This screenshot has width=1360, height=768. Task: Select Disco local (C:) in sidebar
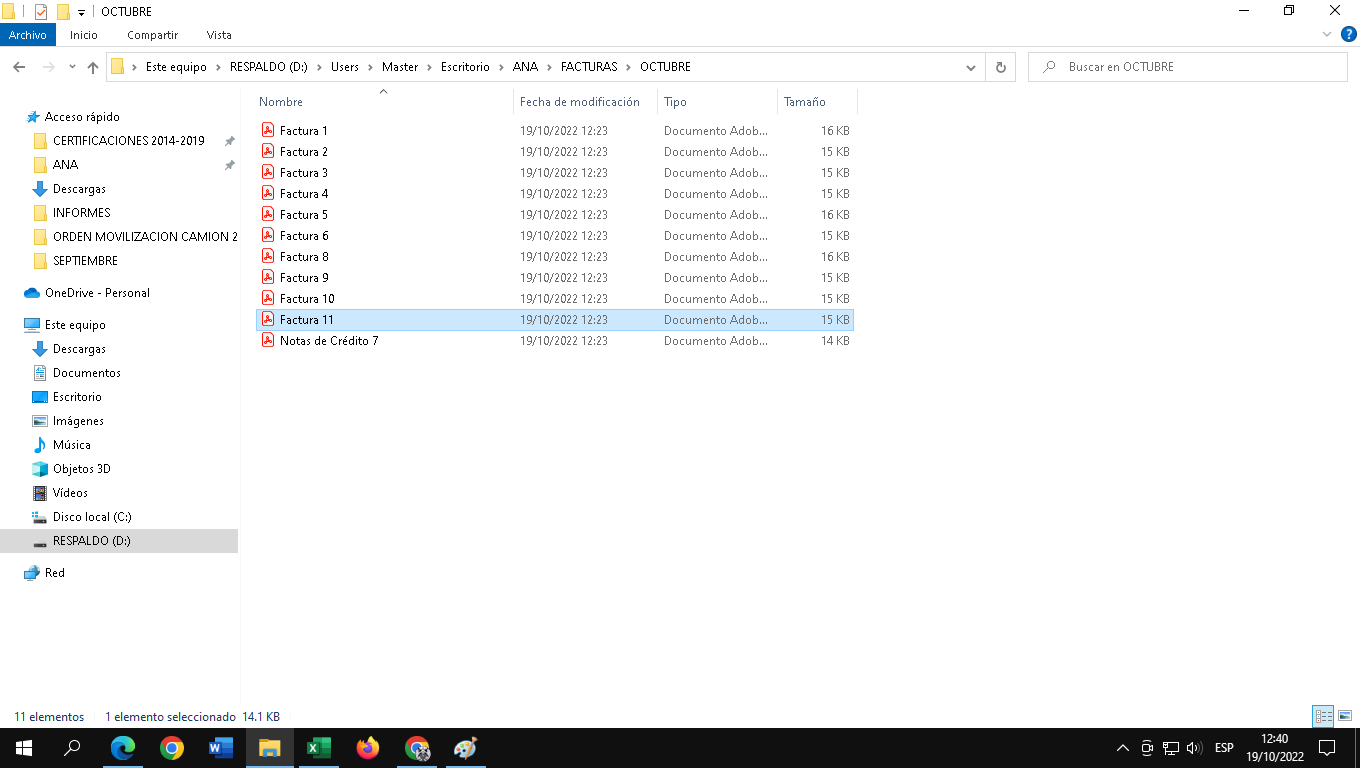click(92, 517)
